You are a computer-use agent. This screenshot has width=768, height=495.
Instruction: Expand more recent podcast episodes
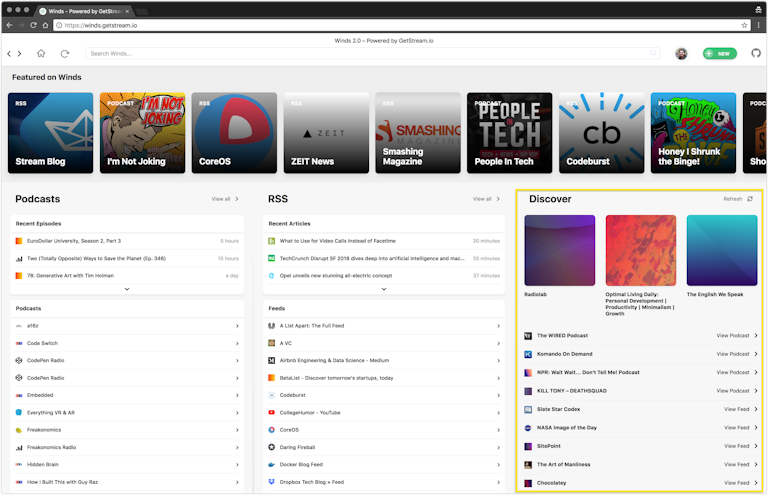(x=127, y=289)
